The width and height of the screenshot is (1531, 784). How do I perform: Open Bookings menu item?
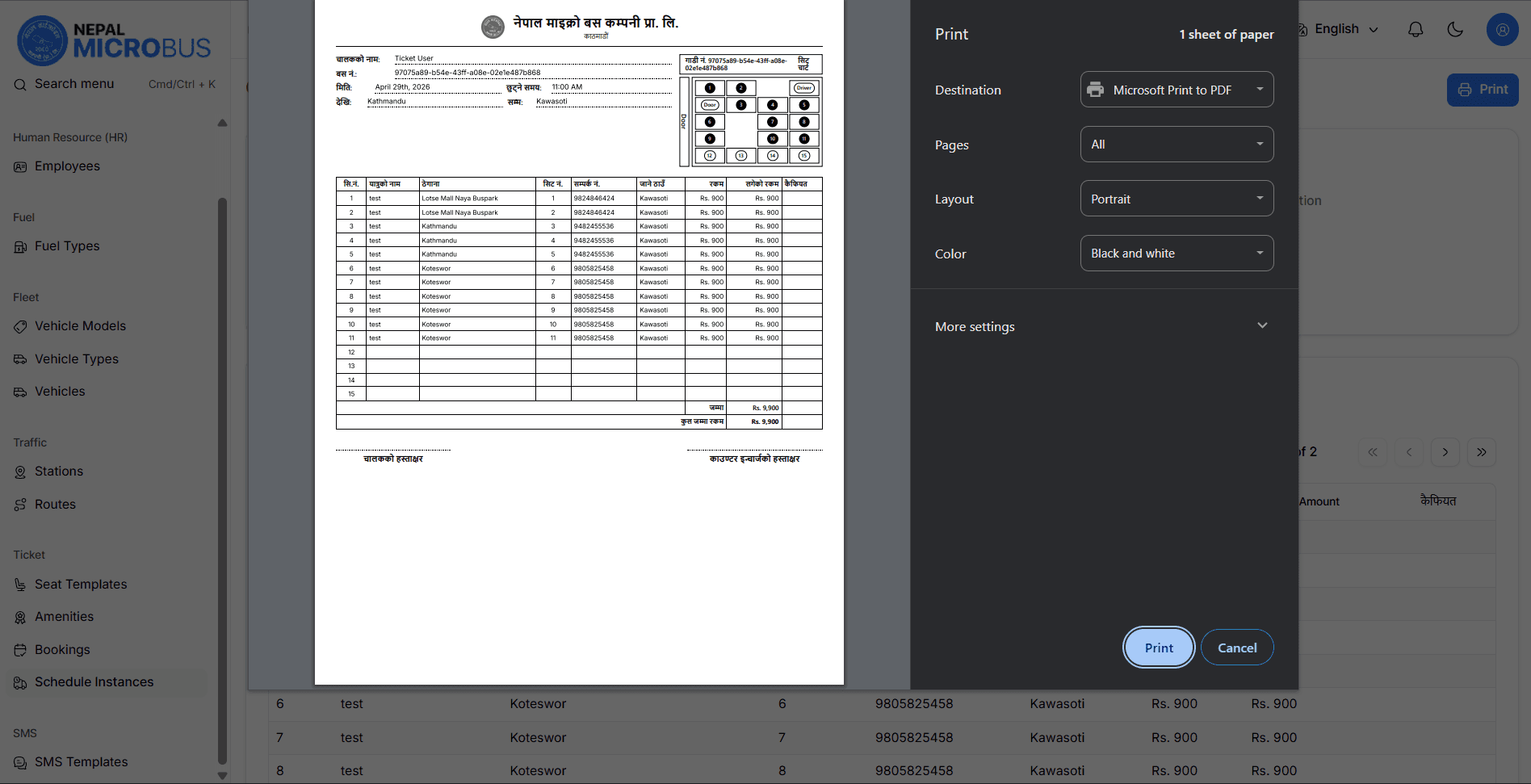tap(62, 650)
